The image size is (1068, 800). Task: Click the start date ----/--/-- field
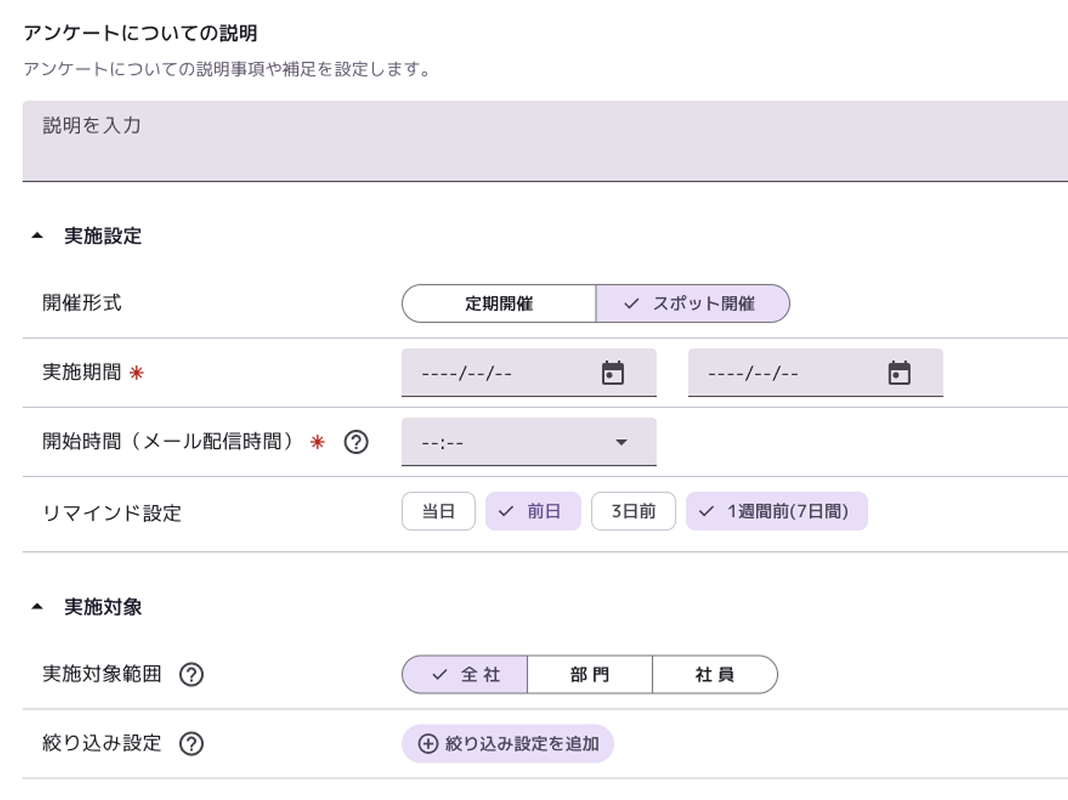coord(529,373)
